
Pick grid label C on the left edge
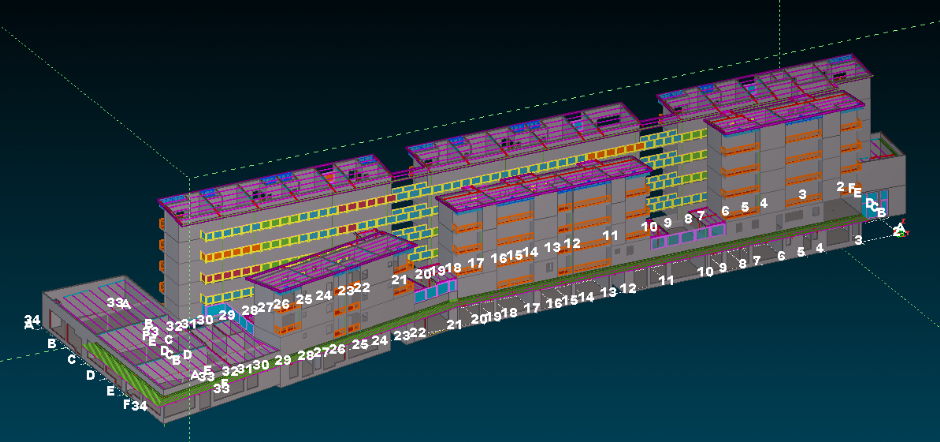pyautogui.click(x=71, y=359)
